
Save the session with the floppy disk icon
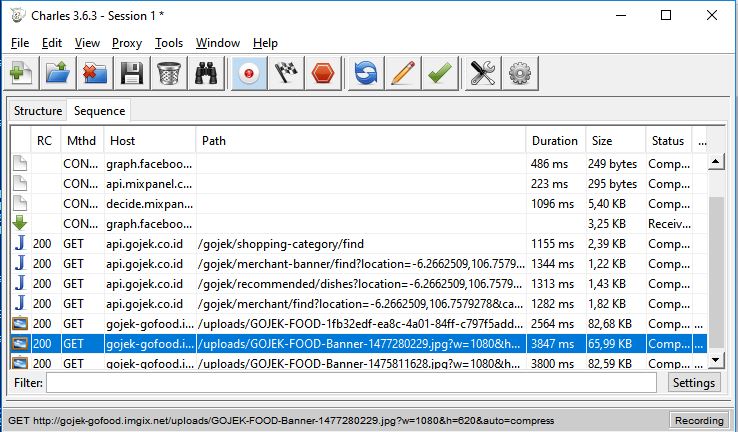[132, 73]
